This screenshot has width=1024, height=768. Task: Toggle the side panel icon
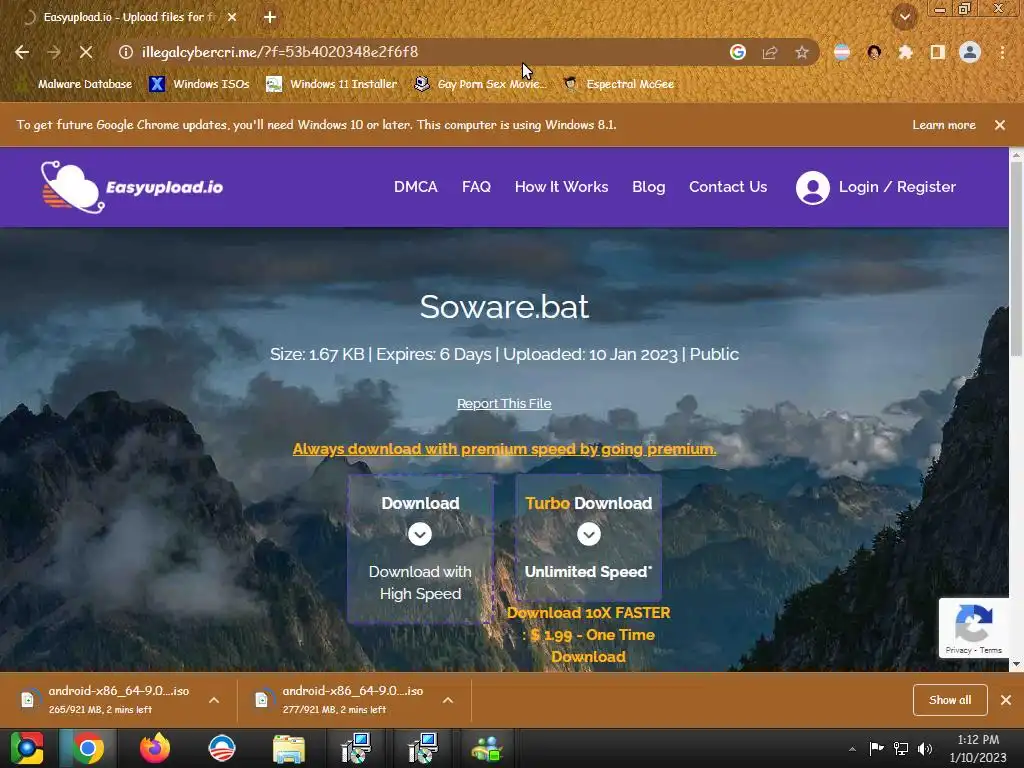(938, 52)
